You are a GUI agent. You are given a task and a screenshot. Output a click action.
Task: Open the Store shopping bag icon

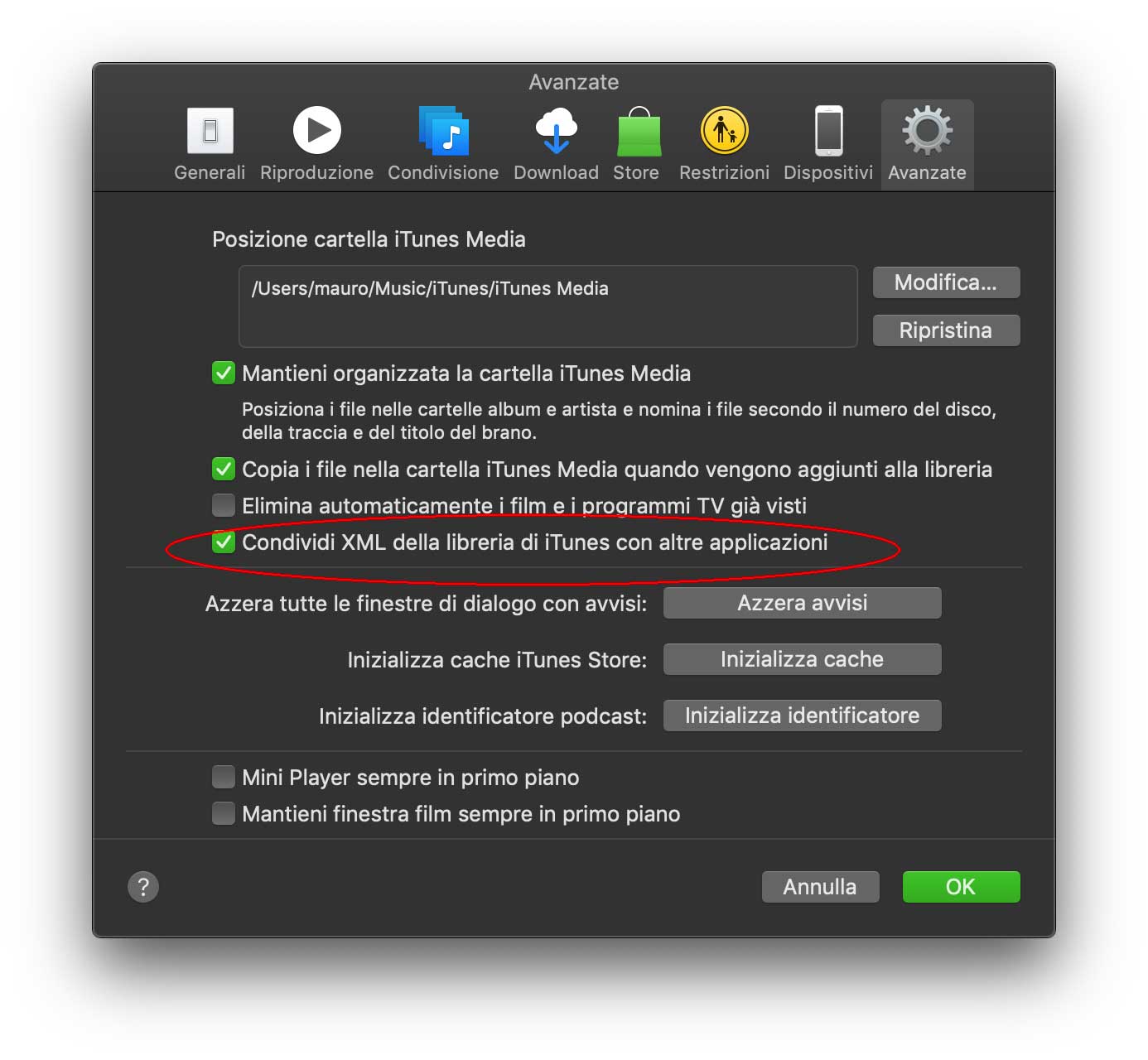[639, 131]
